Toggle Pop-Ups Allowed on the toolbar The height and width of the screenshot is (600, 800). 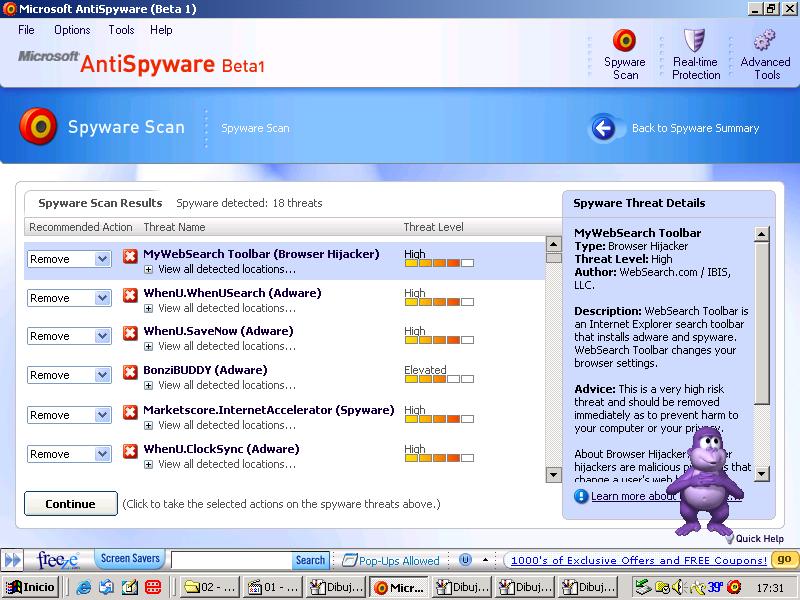[390, 560]
